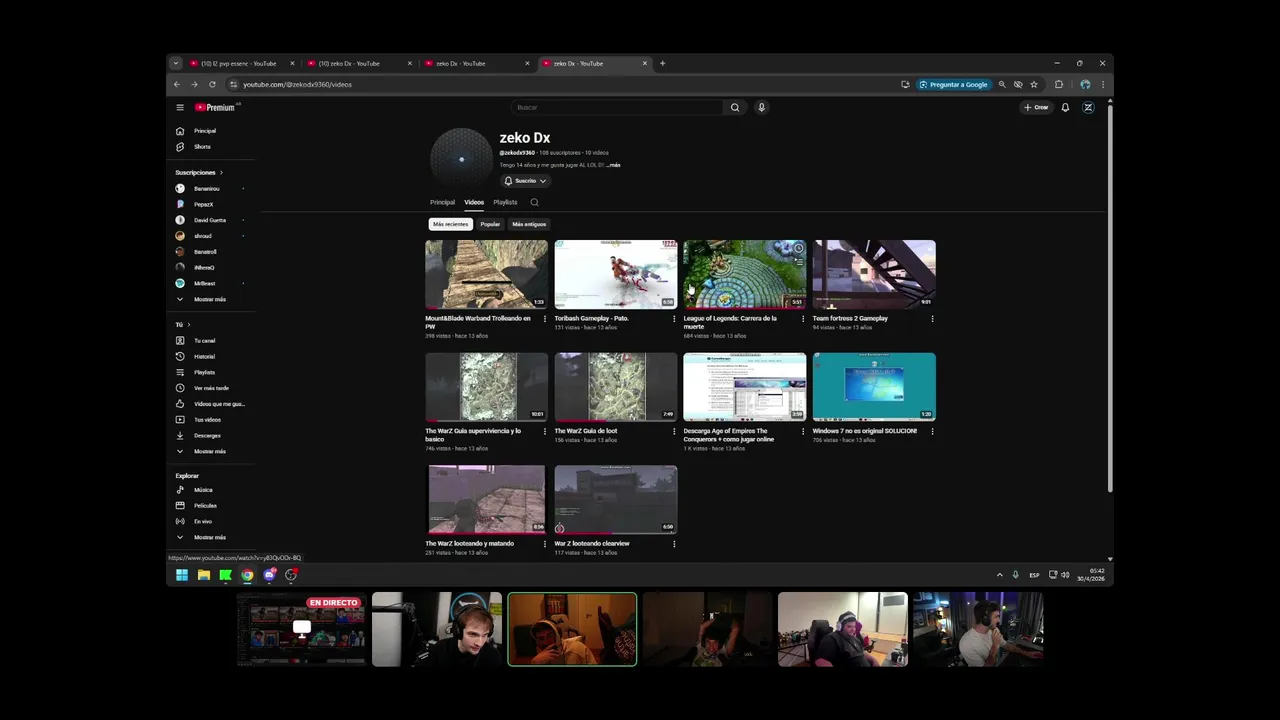
Task: Open the shroud subscription channel
Action: [x=202, y=236]
